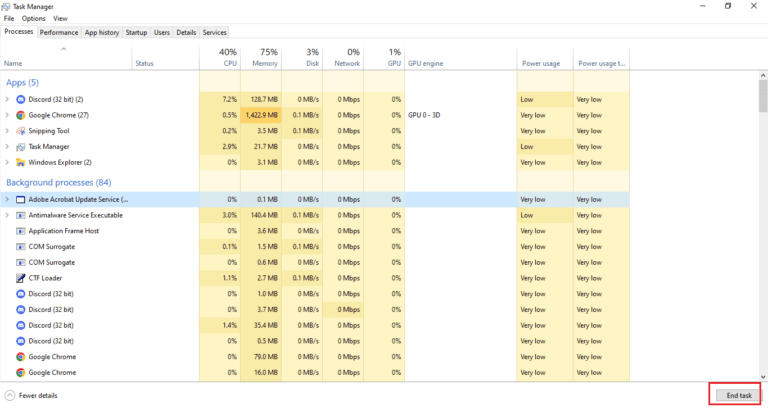Select the 1,422.9 MB memory cell
This screenshot has width=768, height=408.
tap(261, 115)
